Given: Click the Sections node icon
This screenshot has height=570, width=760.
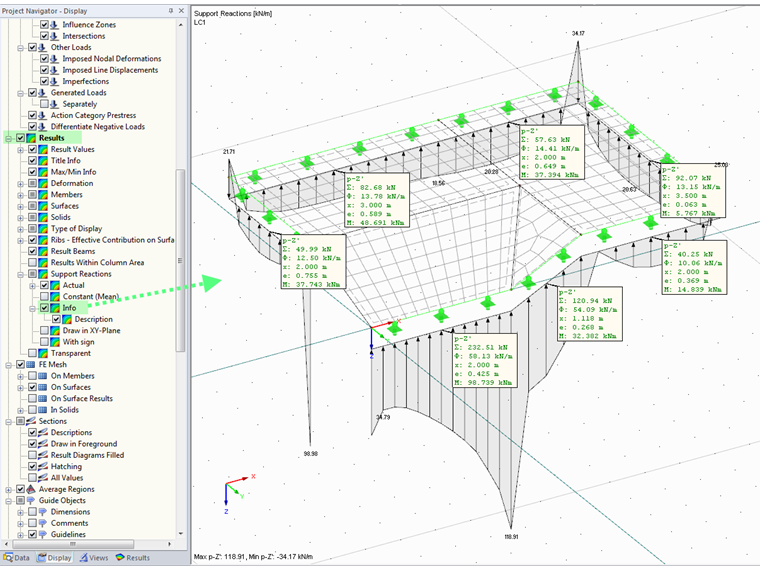Looking at the screenshot, I should (x=31, y=421).
